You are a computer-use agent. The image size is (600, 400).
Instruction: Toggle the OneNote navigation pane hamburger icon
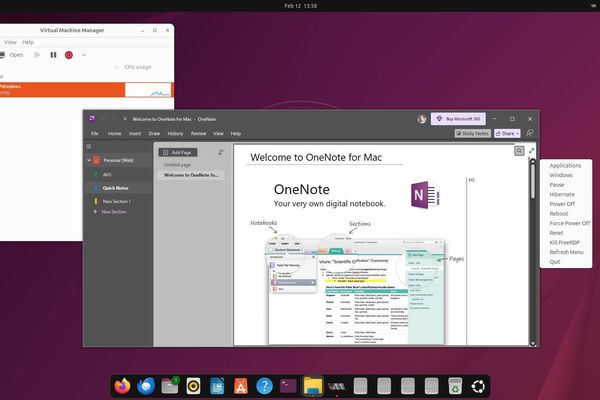(x=89, y=146)
